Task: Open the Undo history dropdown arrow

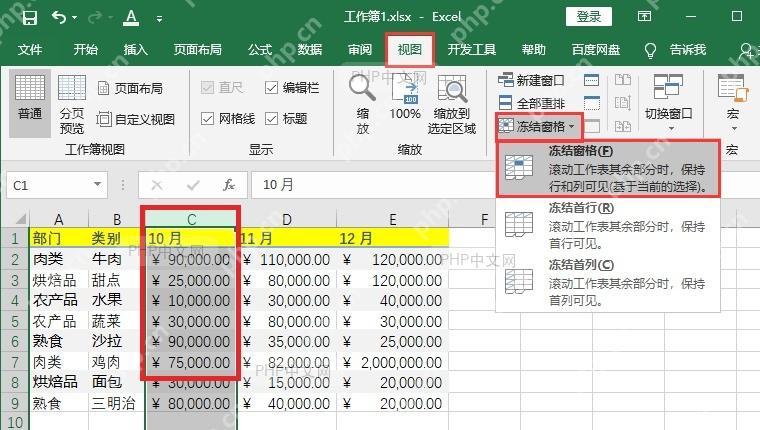Action: click(x=74, y=18)
